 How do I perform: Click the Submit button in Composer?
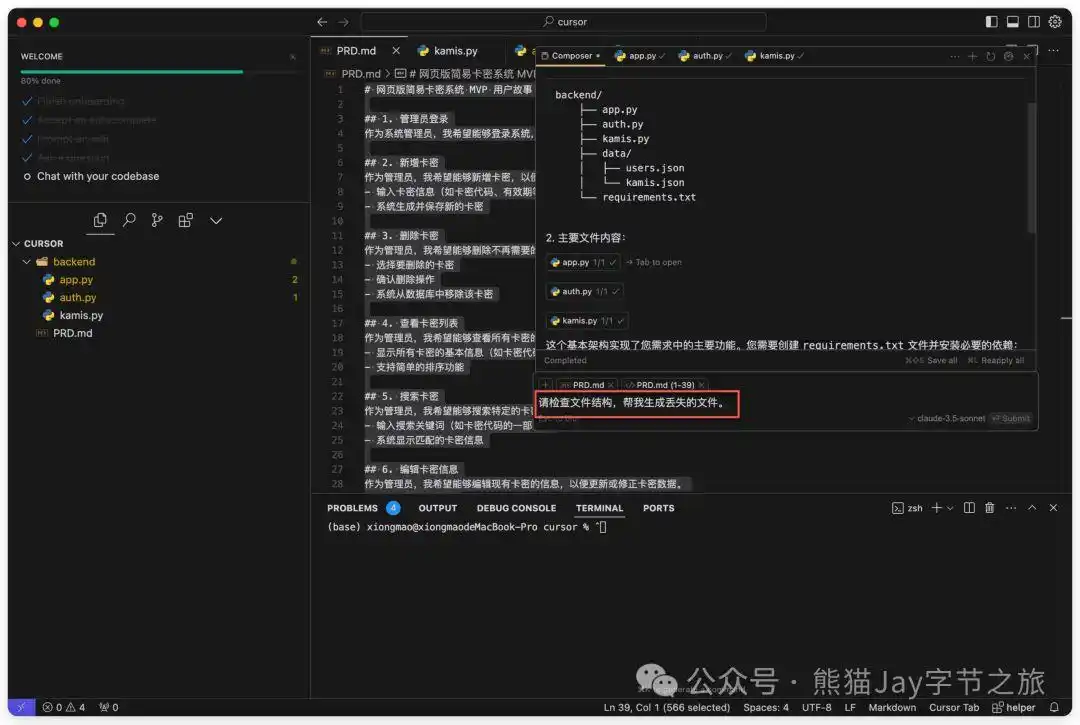pyautogui.click(x=1010, y=418)
